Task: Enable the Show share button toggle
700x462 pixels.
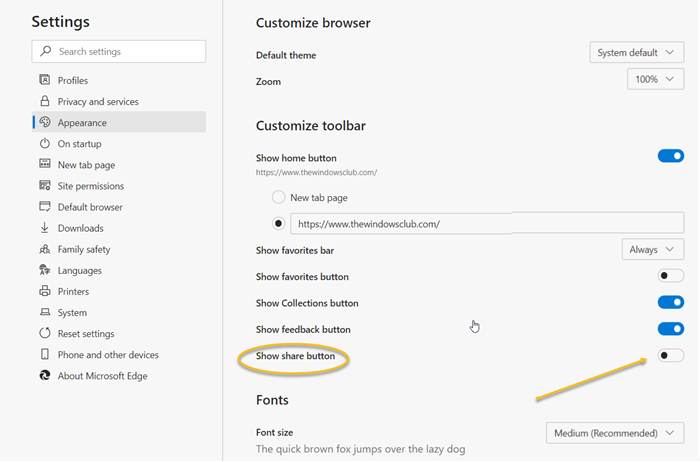Action: pos(670,355)
